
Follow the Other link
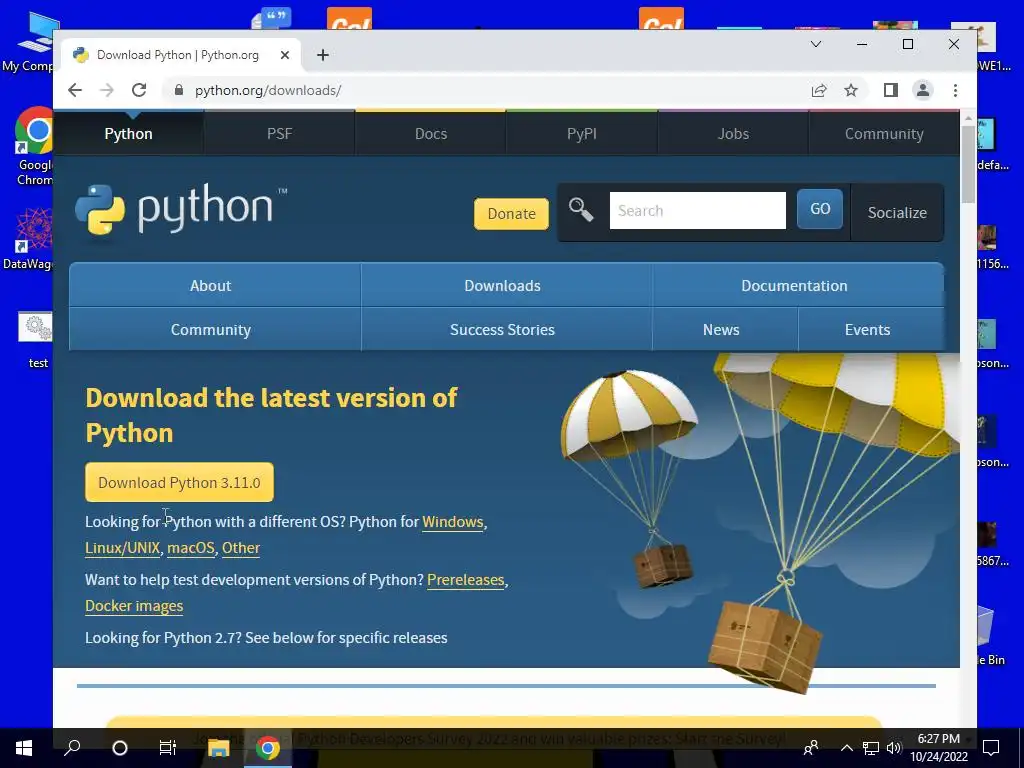tap(241, 548)
